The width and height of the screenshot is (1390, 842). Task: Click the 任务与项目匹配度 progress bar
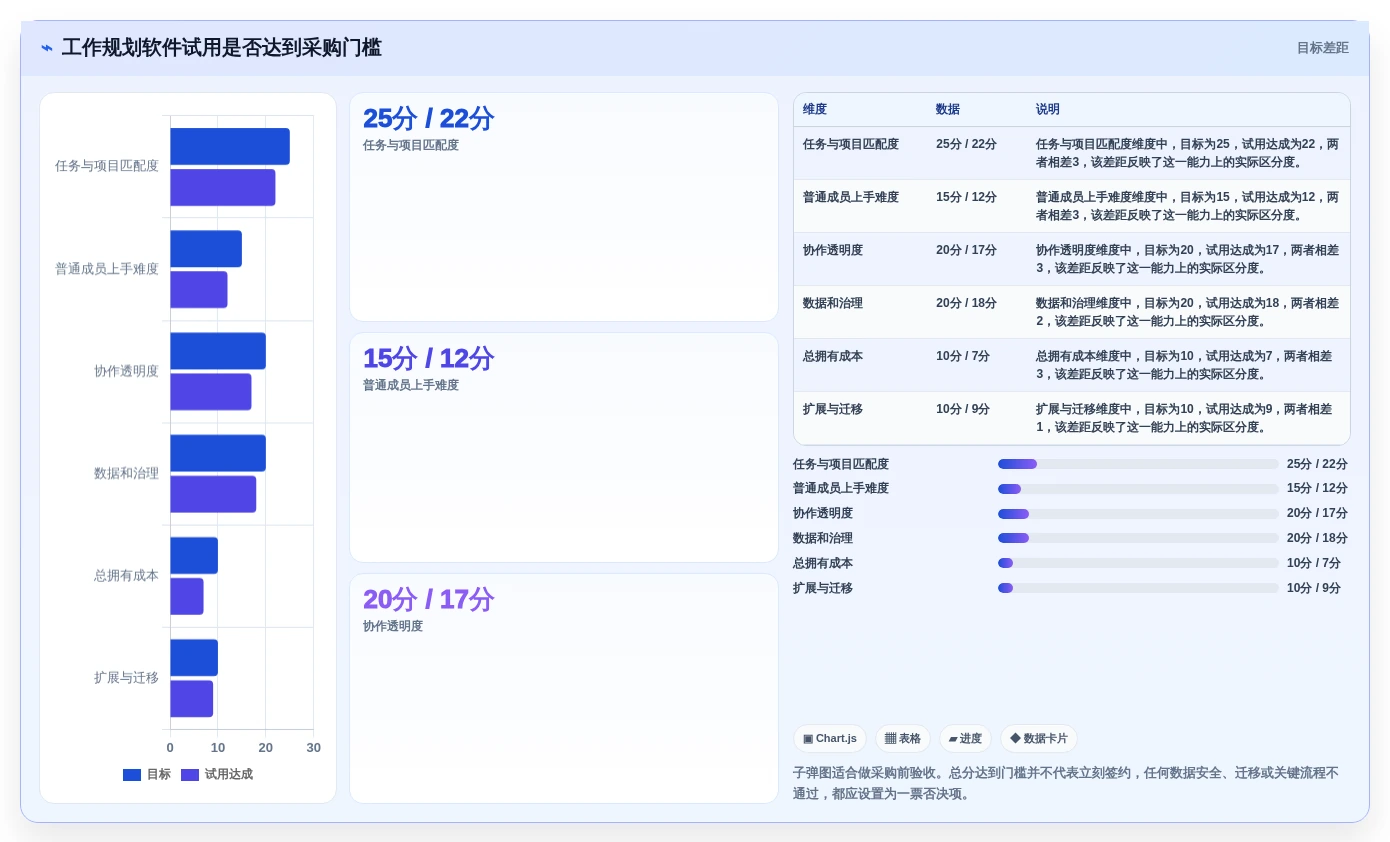click(x=1138, y=464)
